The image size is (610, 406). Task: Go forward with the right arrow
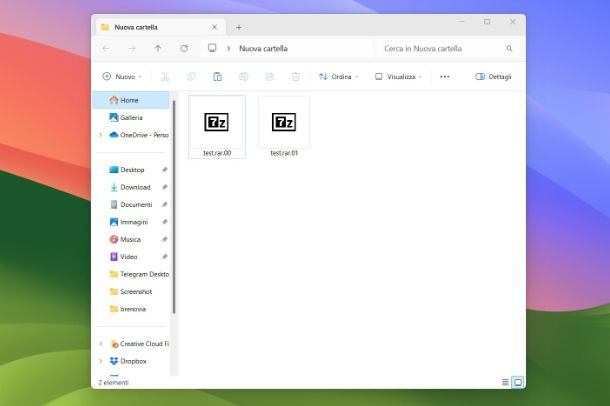pyautogui.click(x=132, y=48)
